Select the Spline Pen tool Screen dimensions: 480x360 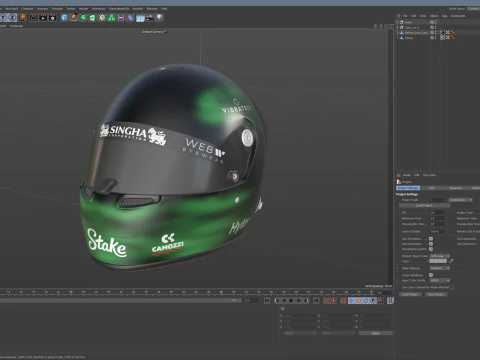pos(74,17)
